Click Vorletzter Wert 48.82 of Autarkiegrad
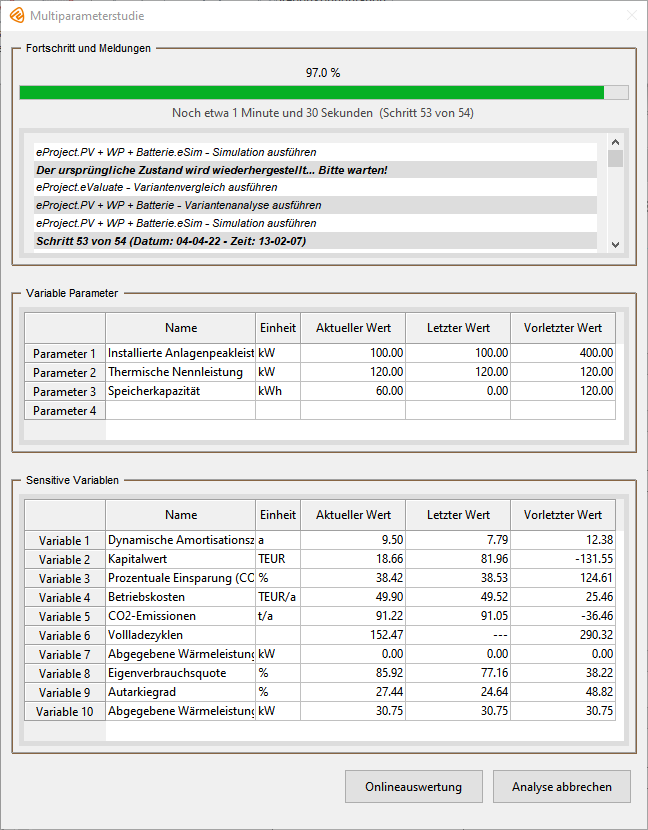Image resolution: width=648 pixels, height=830 pixels. (x=563, y=692)
